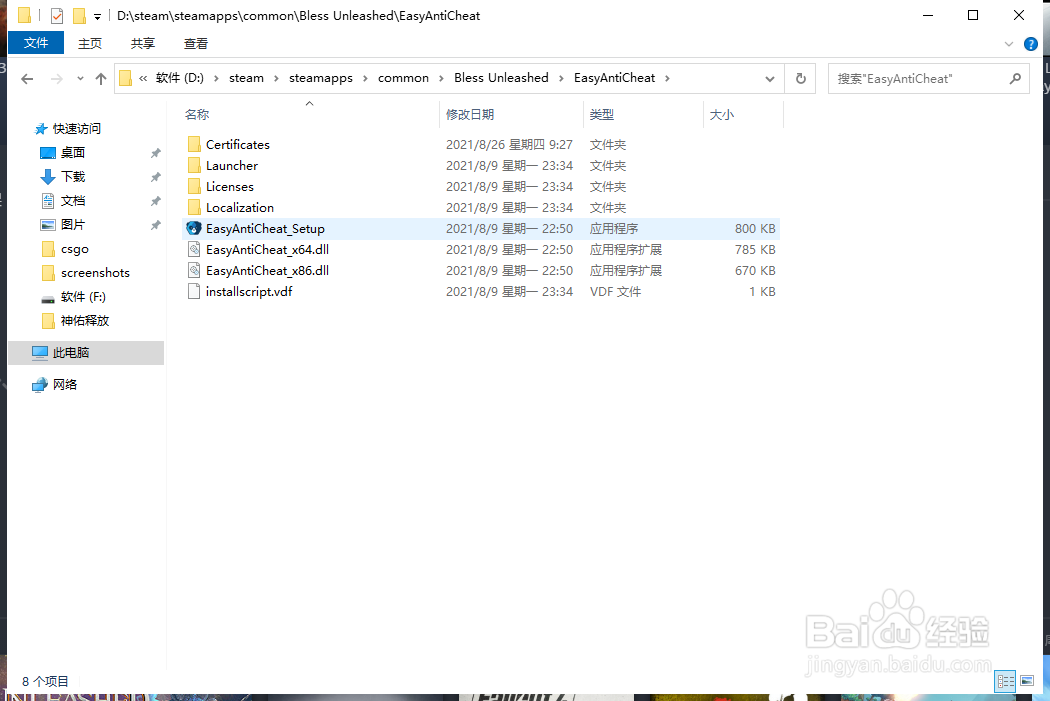Image resolution: width=1050 pixels, height=701 pixels.
Task: Expand chevron after common breadcrumb
Action: (x=441, y=78)
